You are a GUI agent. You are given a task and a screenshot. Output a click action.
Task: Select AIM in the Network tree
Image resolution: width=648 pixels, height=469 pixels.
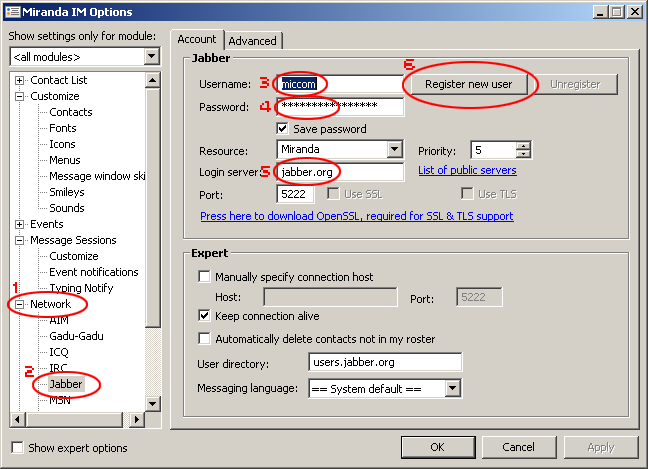click(59, 320)
